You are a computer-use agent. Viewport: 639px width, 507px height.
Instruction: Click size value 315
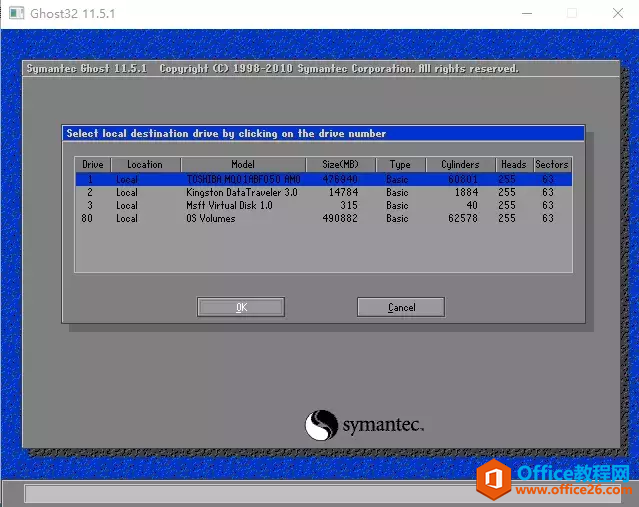click(x=349, y=205)
